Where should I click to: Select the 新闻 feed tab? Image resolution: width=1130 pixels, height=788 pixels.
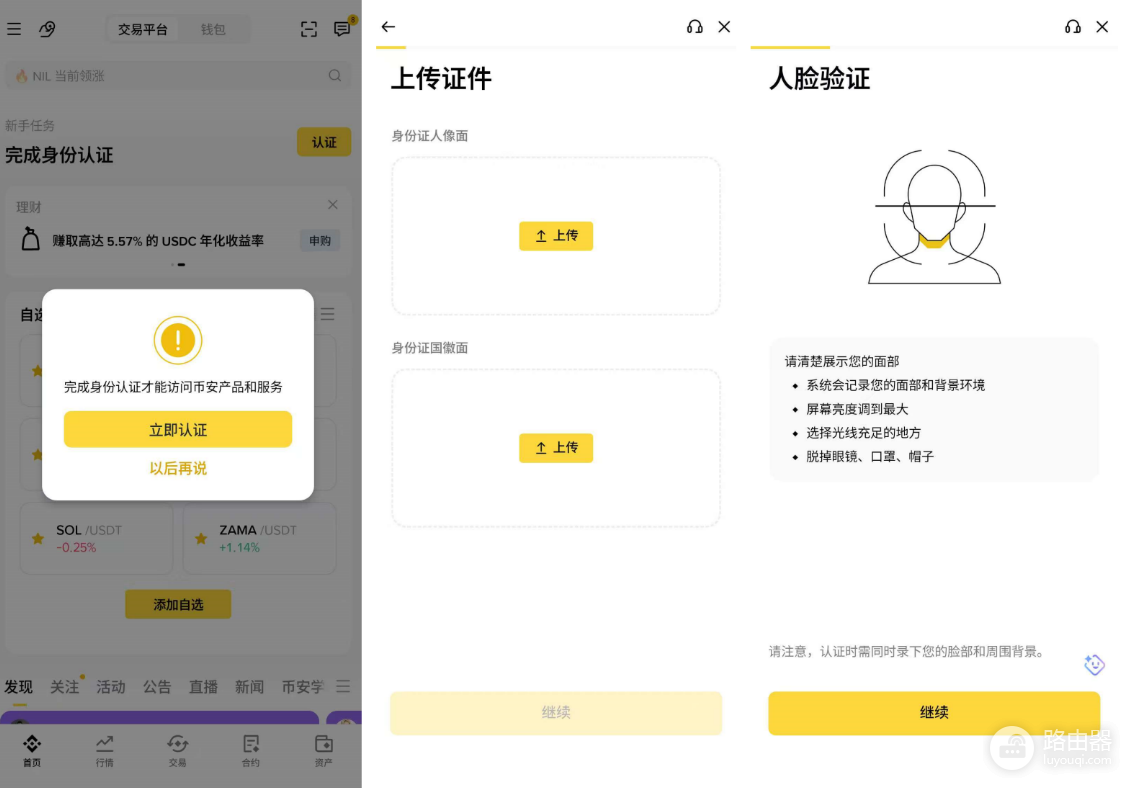pyautogui.click(x=249, y=687)
